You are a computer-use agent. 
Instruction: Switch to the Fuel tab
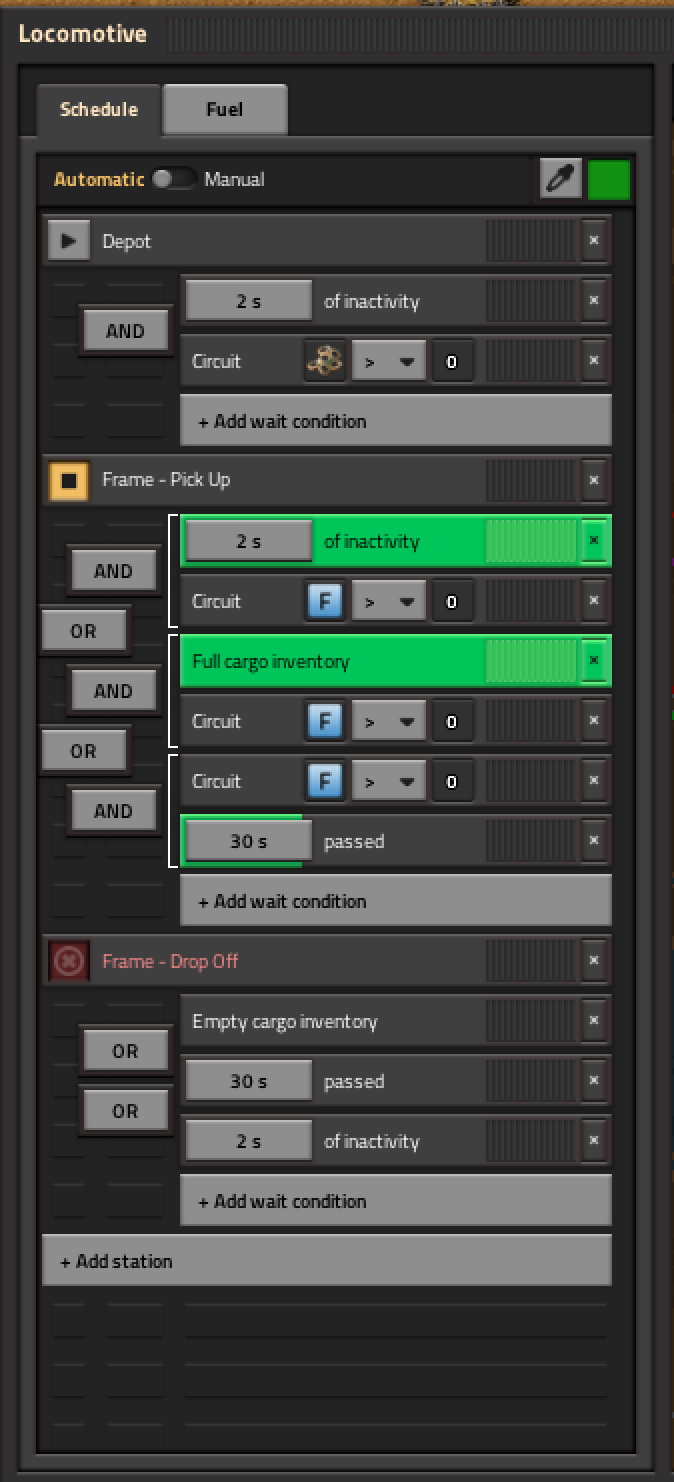(x=225, y=109)
